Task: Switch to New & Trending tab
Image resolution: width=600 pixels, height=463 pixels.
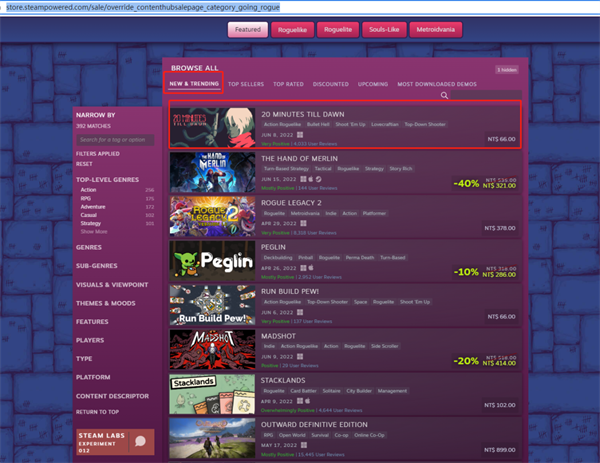Action: [194, 83]
